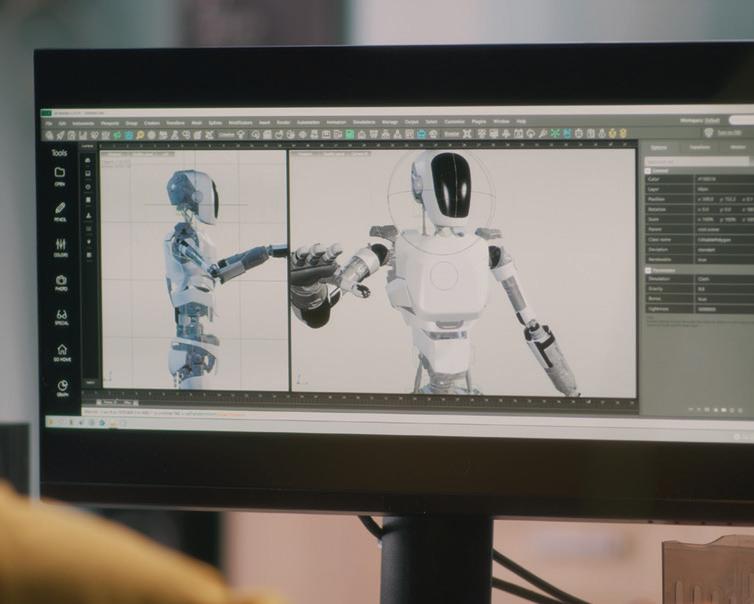Collapse the General section
This screenshot has height=604, width=754.
pyautogui.click(x=648, y=171)
